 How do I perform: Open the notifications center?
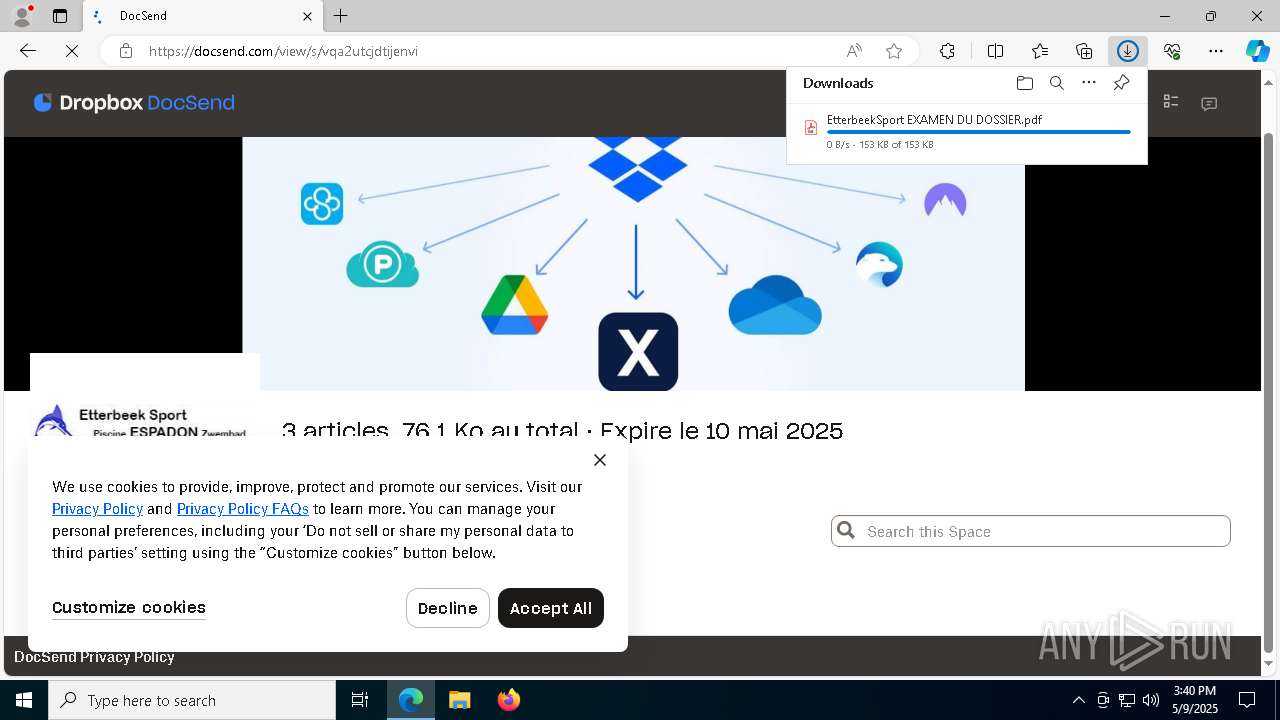click(1247, 700)
